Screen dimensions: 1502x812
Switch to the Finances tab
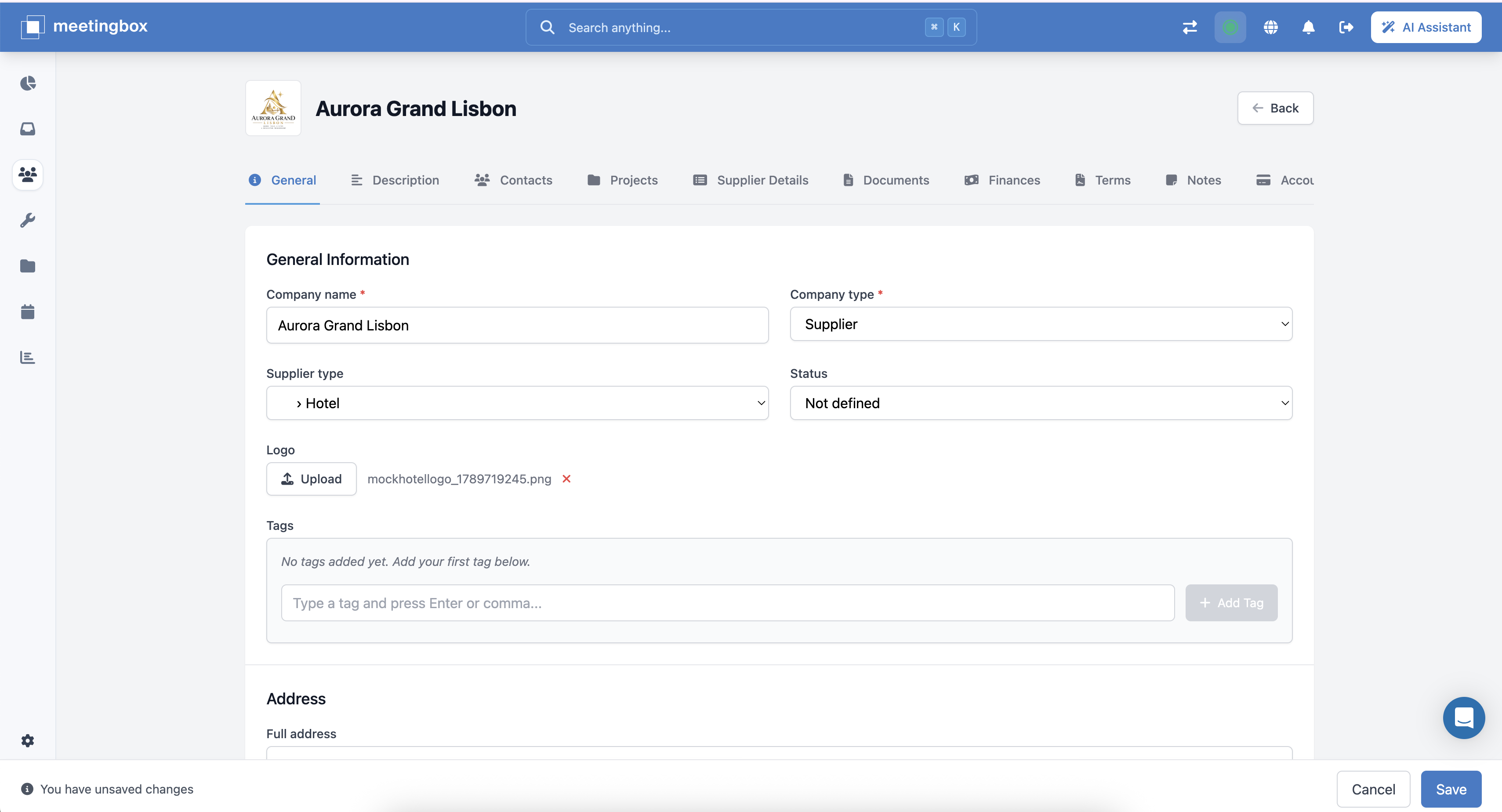coord(1002,180)
